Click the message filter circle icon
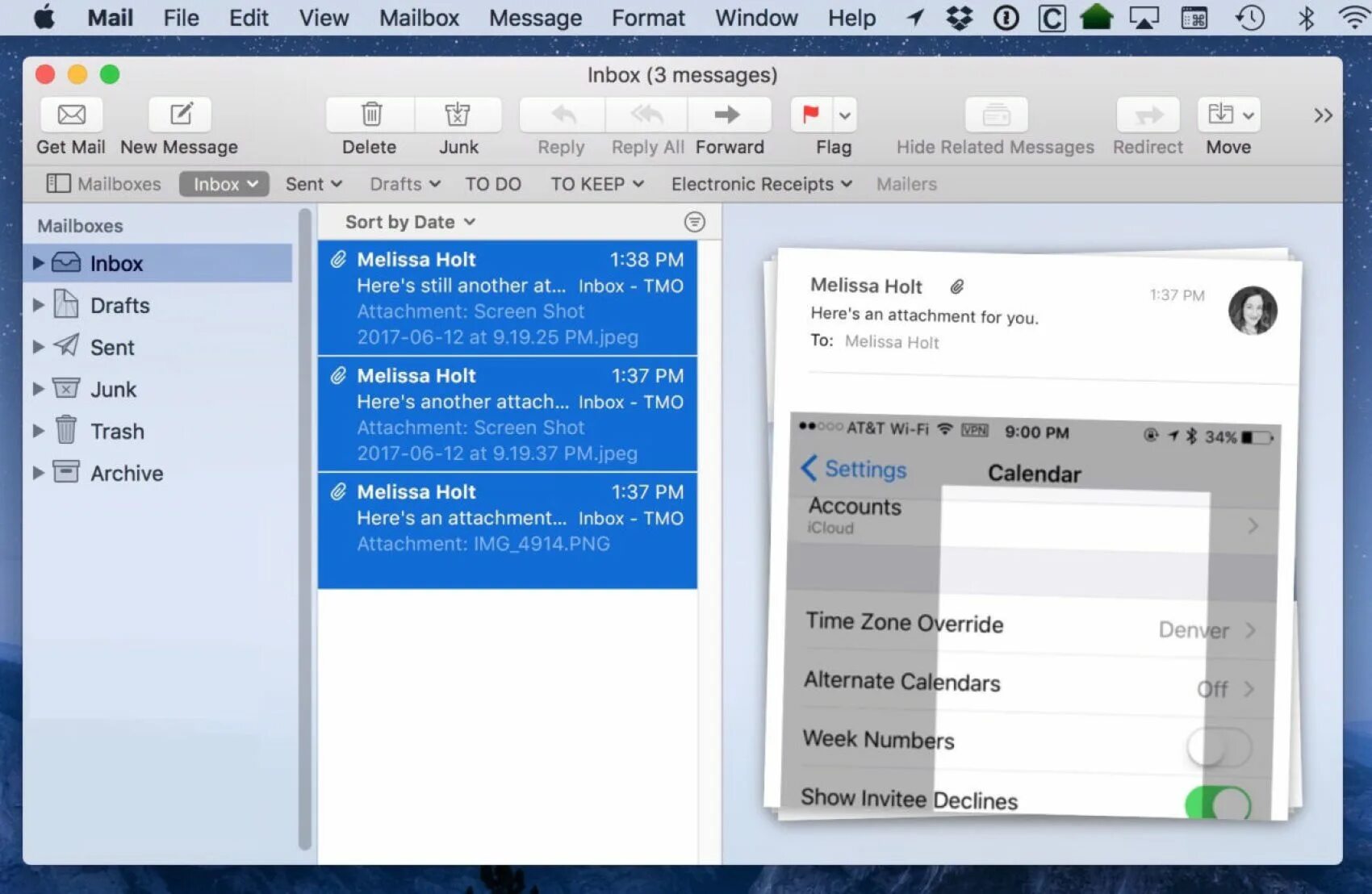 [x=694, y=222]
